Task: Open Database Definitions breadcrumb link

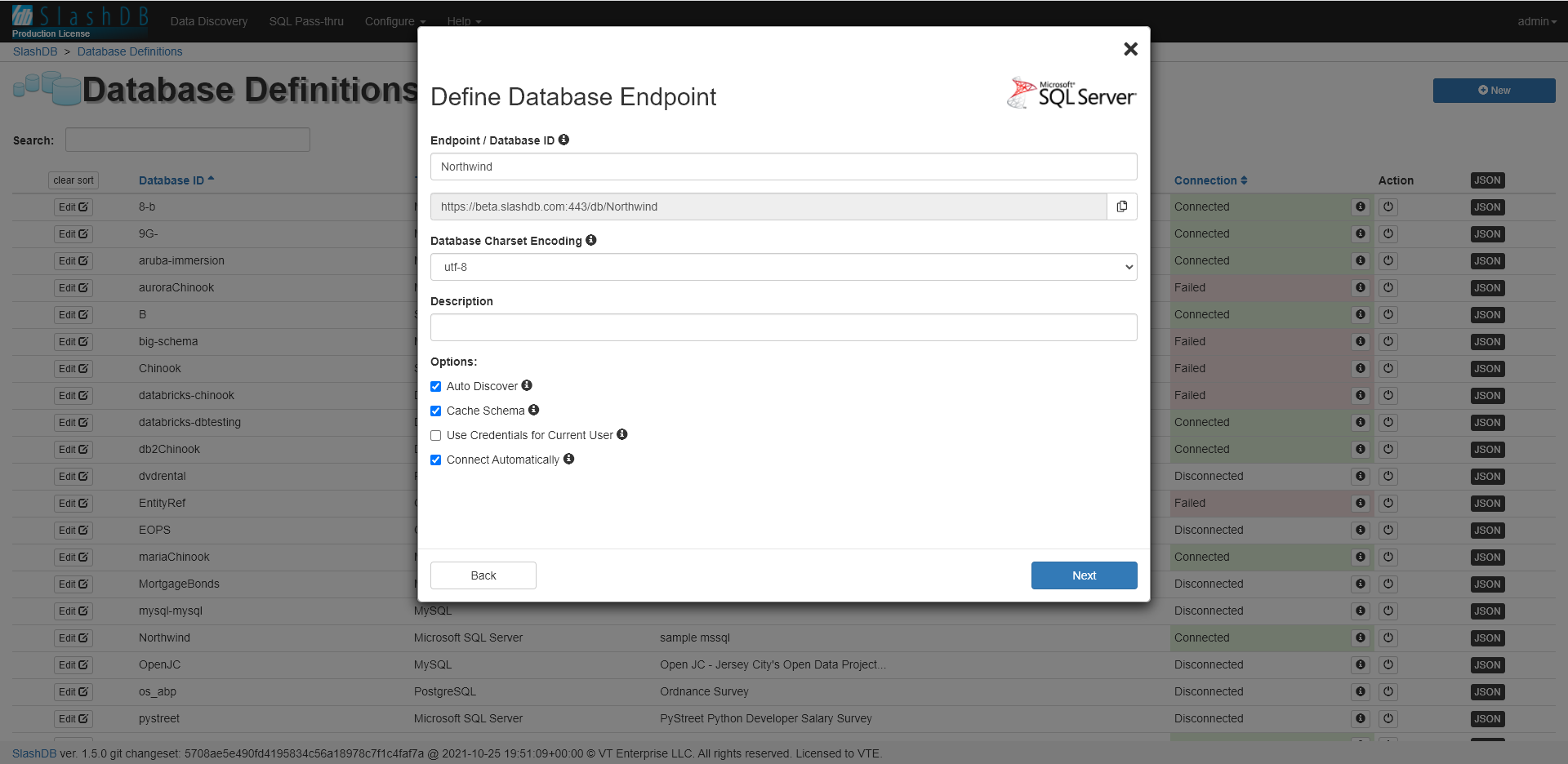Action: point(130,51)
